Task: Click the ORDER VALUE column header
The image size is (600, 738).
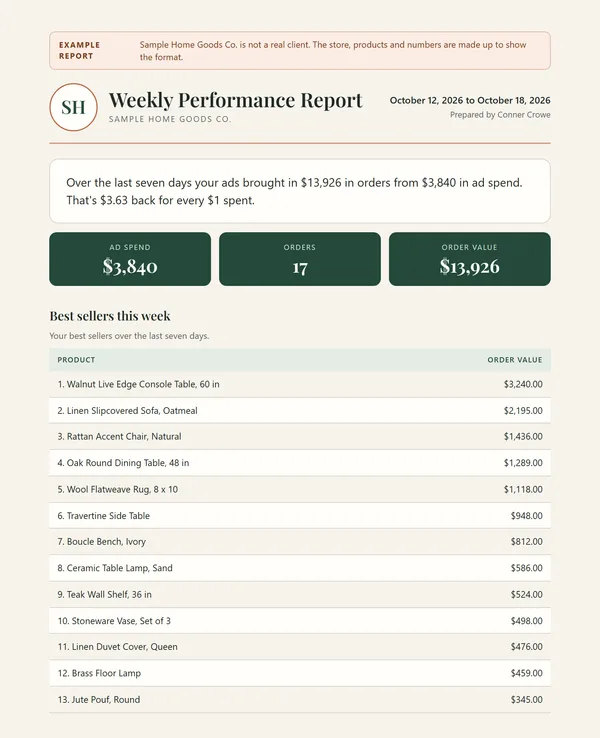Action: tap(515, 360)
